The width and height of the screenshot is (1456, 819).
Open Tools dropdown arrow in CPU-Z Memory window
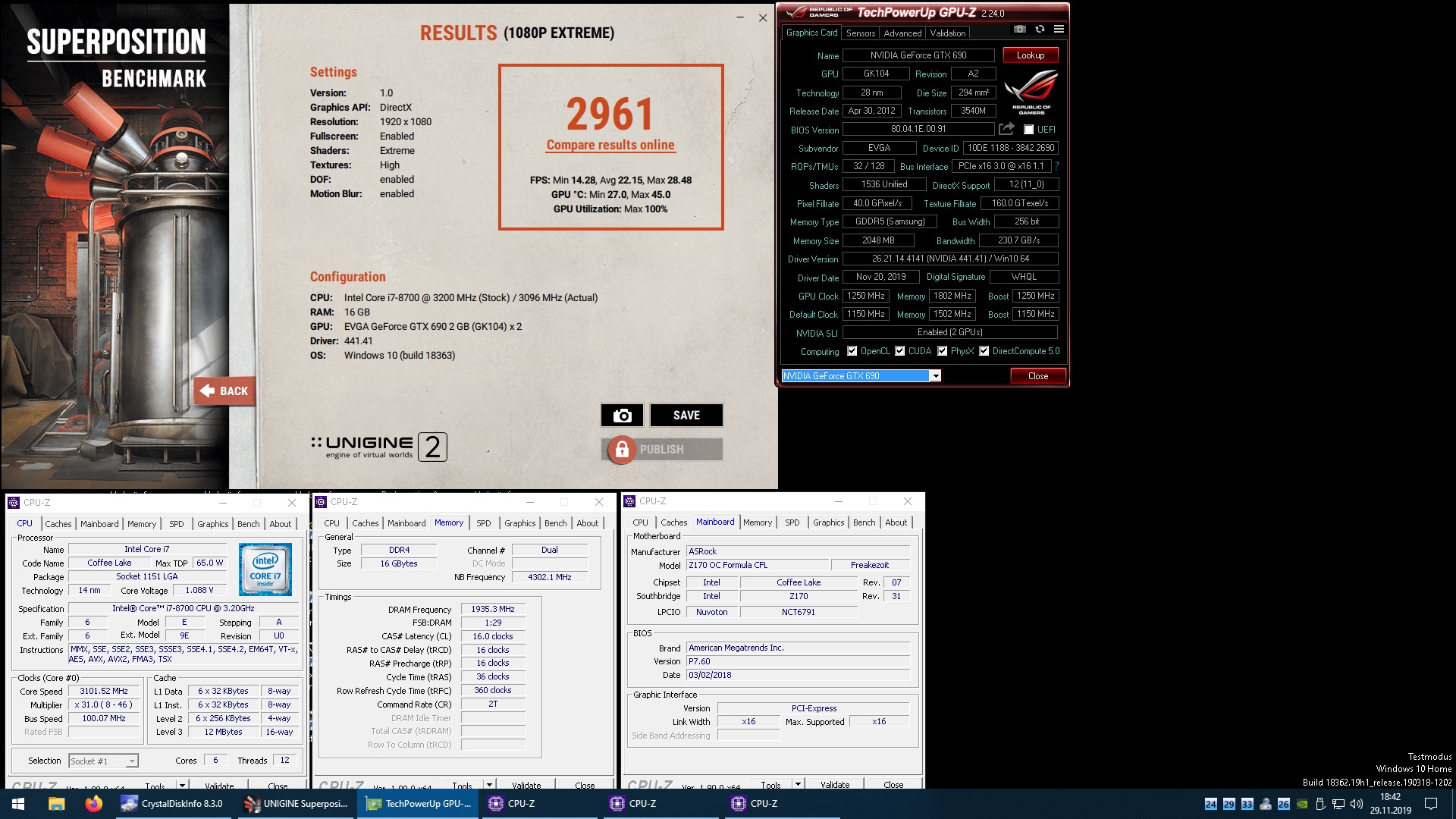point(489,785)
